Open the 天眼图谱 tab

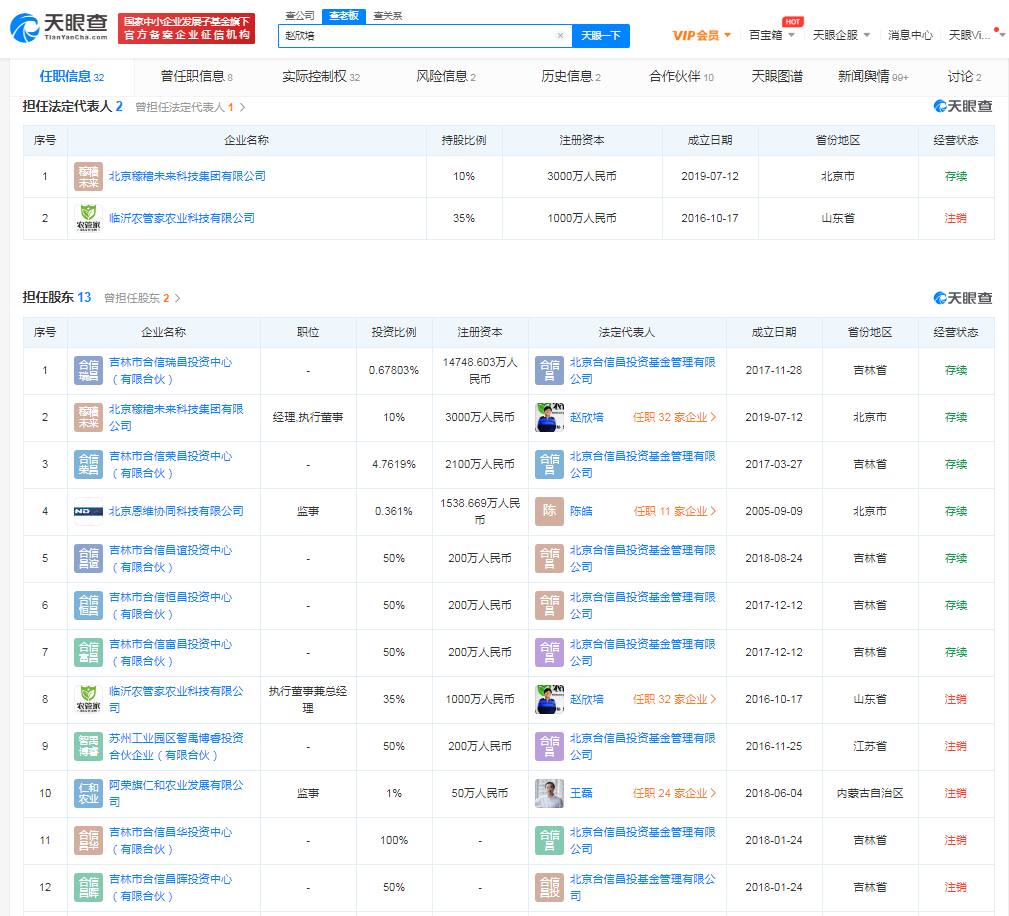pos(777,77)
